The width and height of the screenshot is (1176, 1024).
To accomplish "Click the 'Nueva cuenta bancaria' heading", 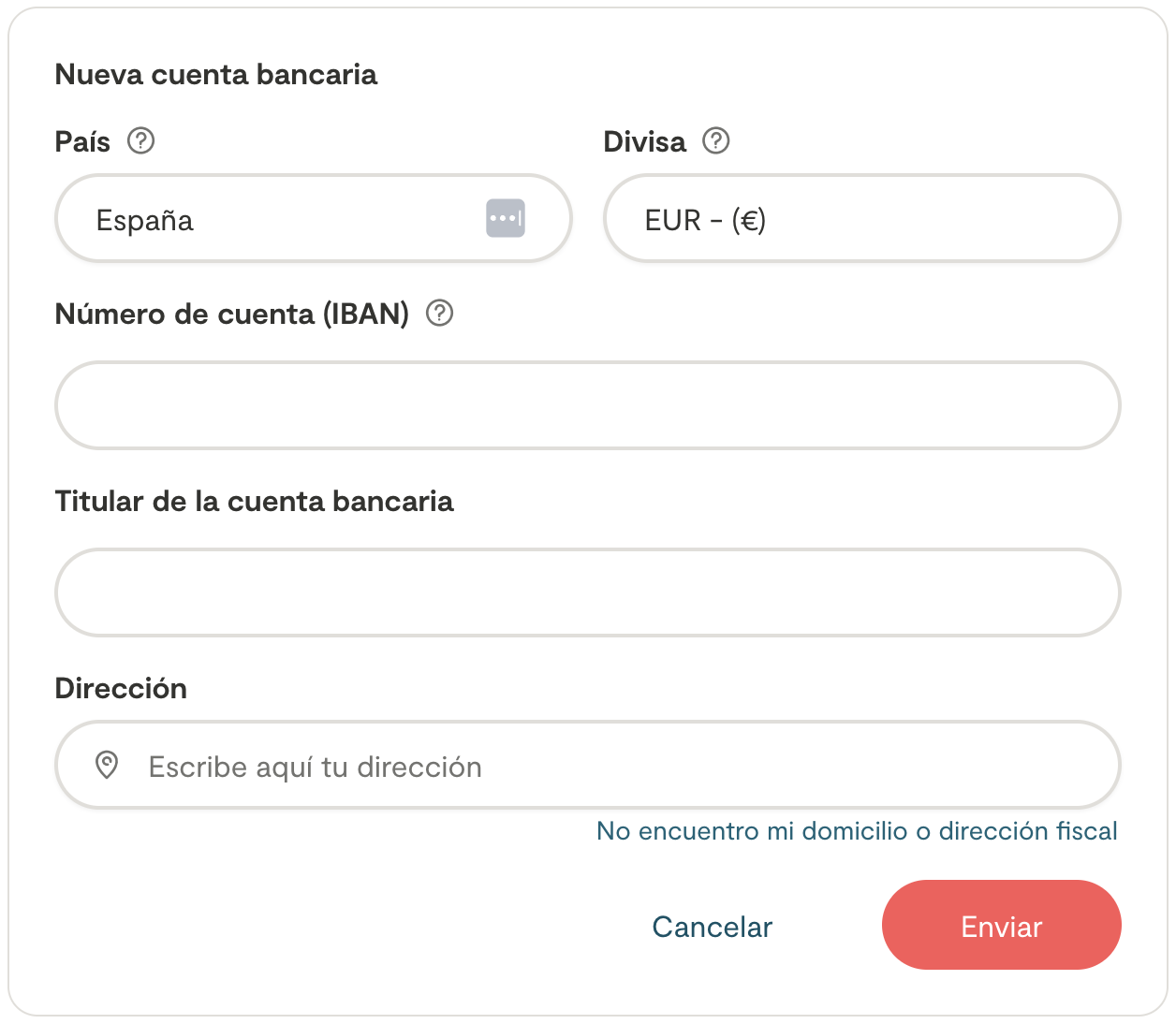I will point(216,75).
